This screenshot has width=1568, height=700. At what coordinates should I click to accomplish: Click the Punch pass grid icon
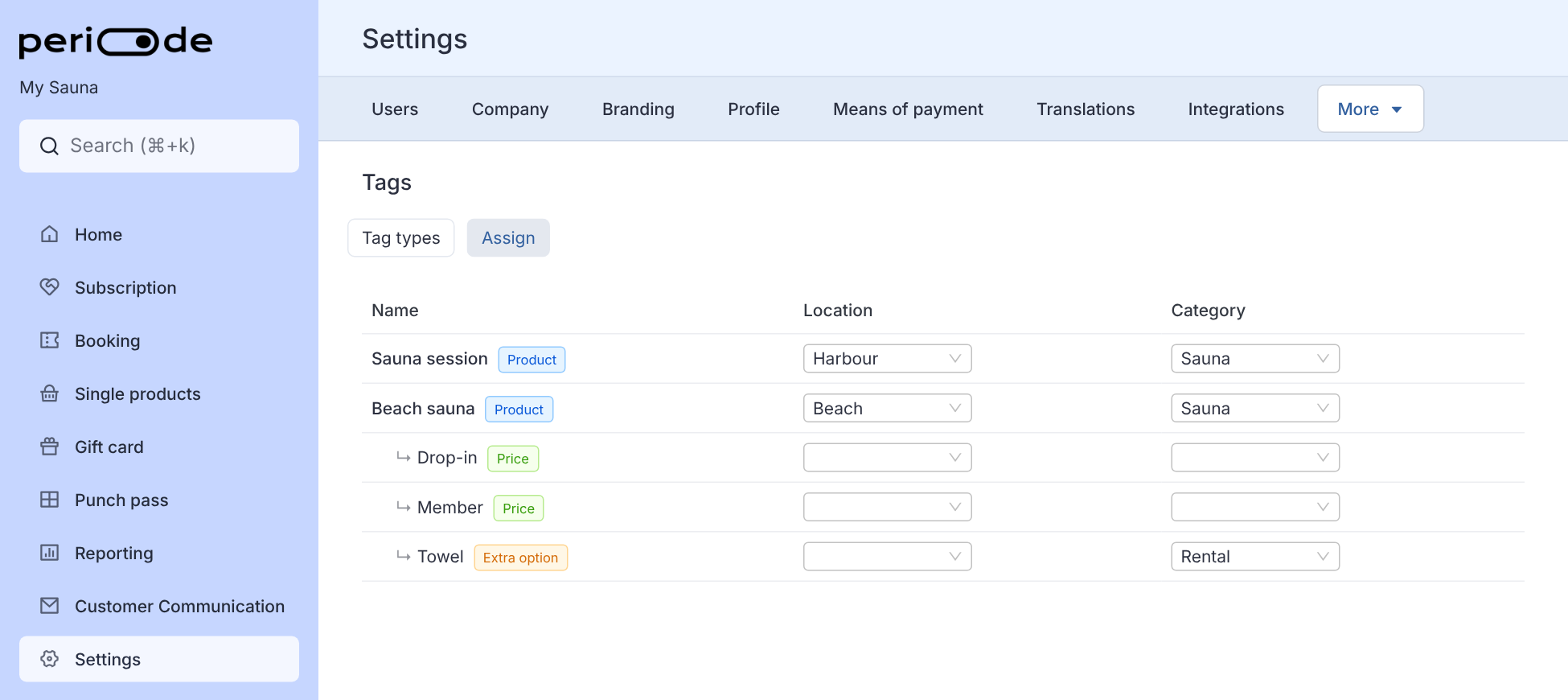coord(50,500)
